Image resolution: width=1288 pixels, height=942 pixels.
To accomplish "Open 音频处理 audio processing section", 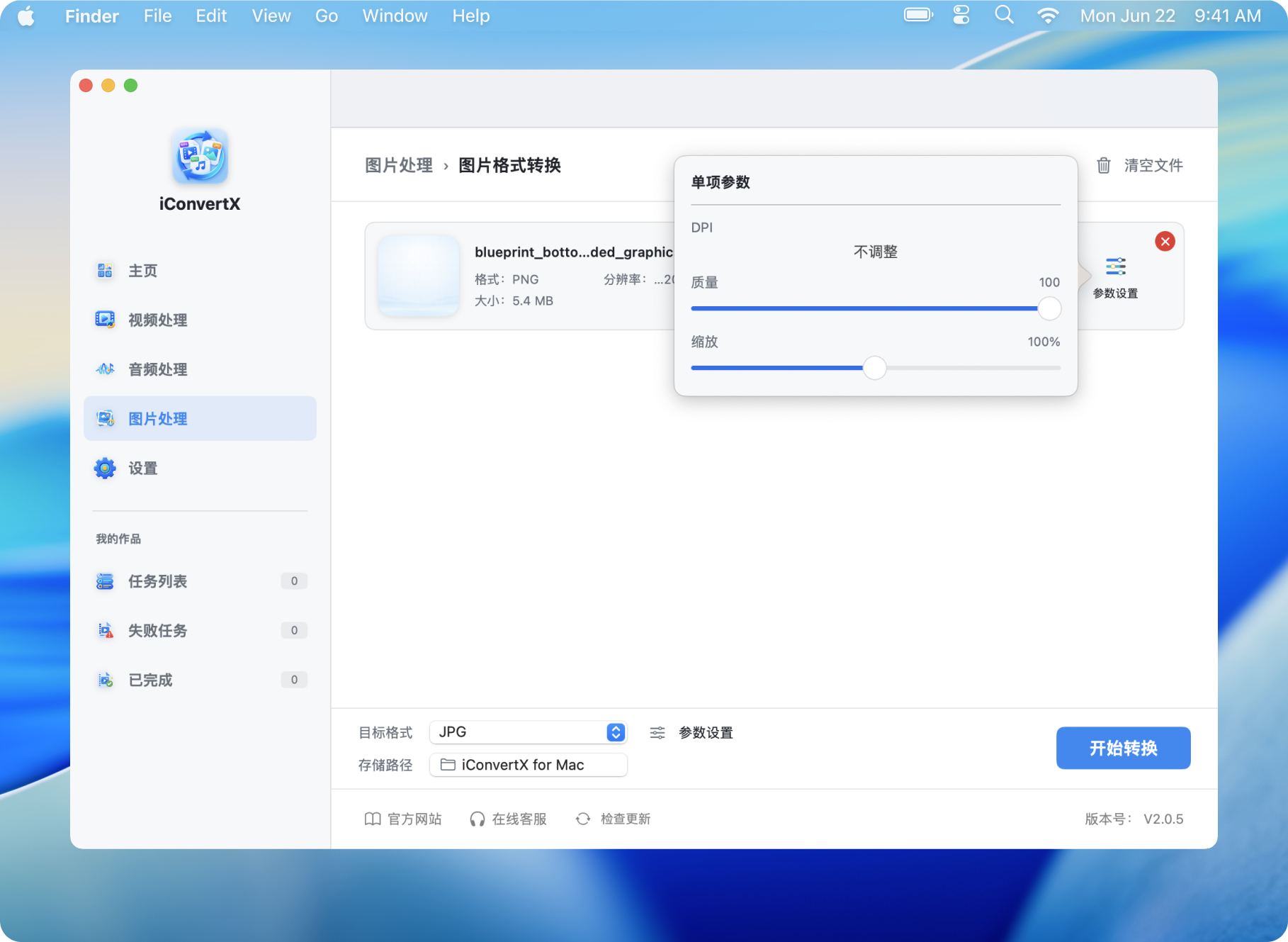I will coord(200,369).
